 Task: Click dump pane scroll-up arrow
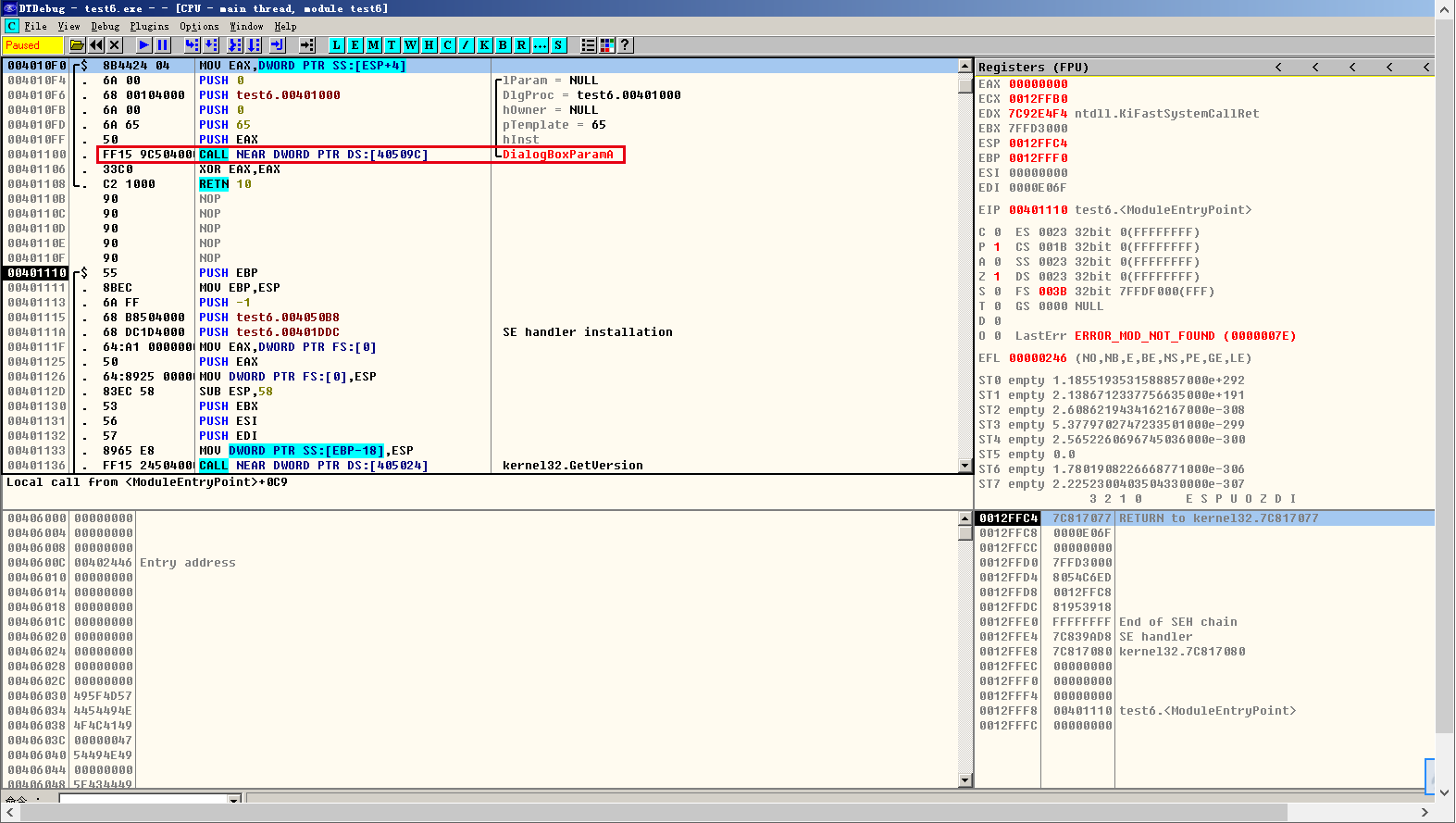[965, 518]
